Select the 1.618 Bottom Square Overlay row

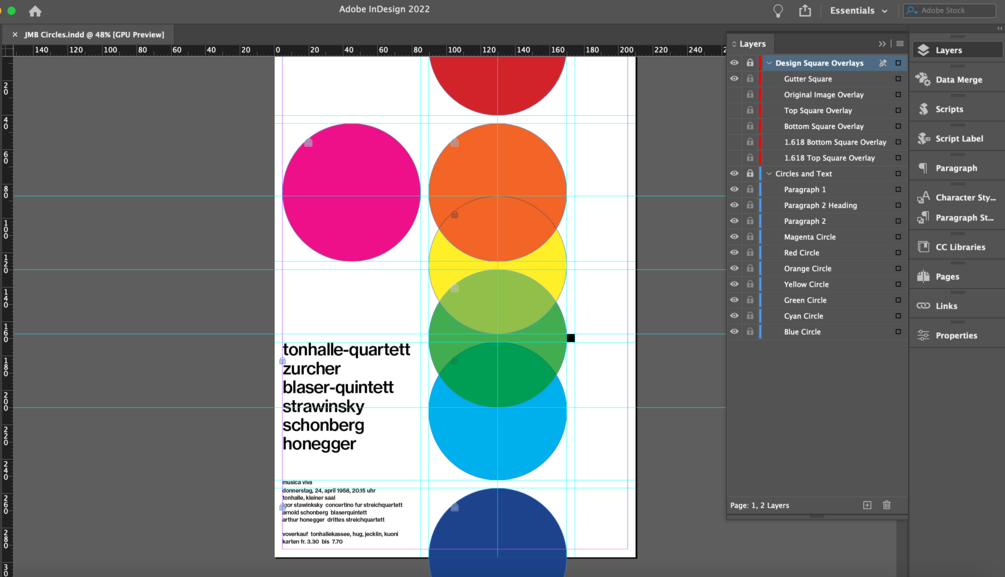817,142
